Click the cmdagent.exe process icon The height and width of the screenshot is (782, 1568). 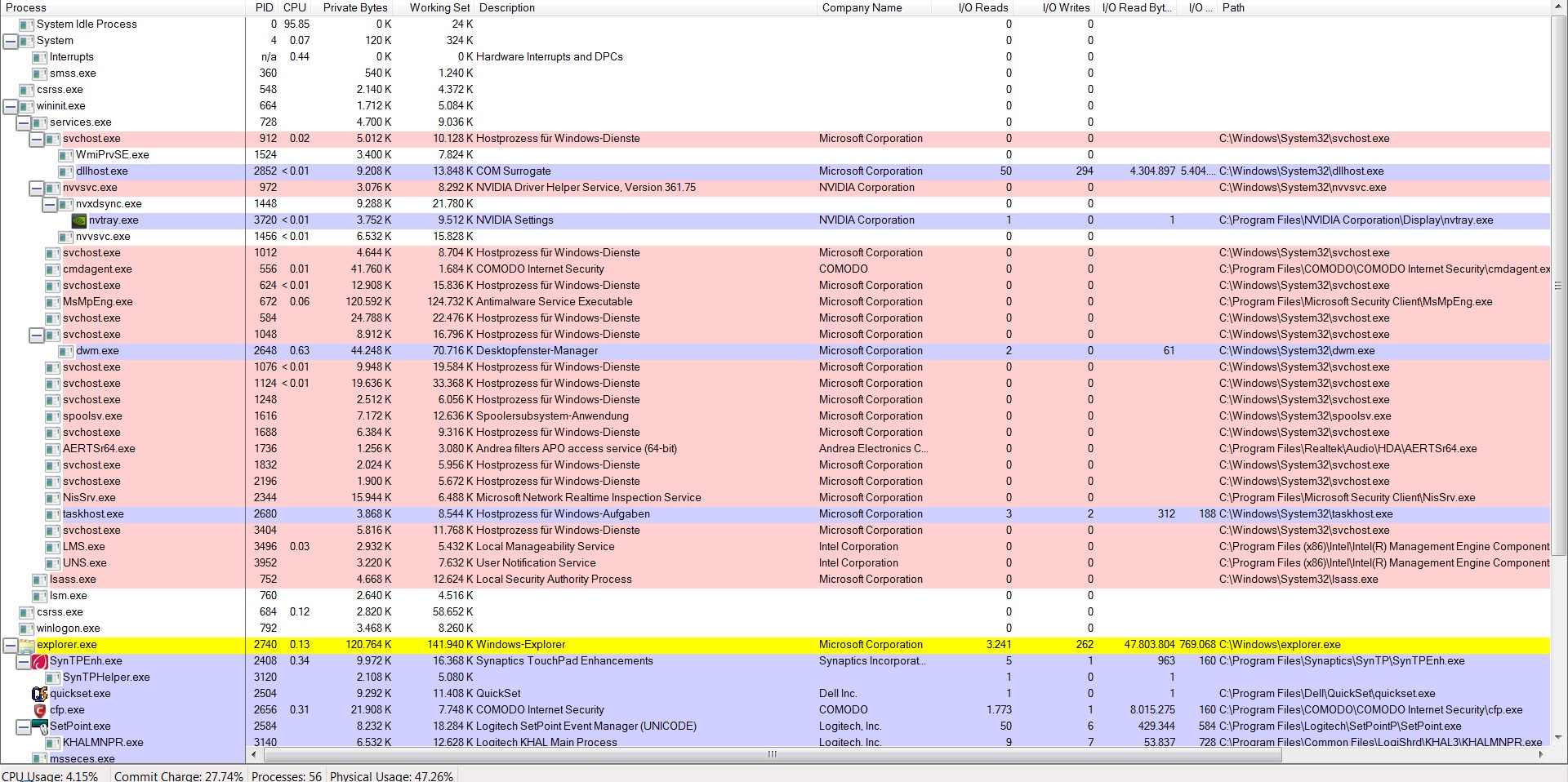pos(53,269)
